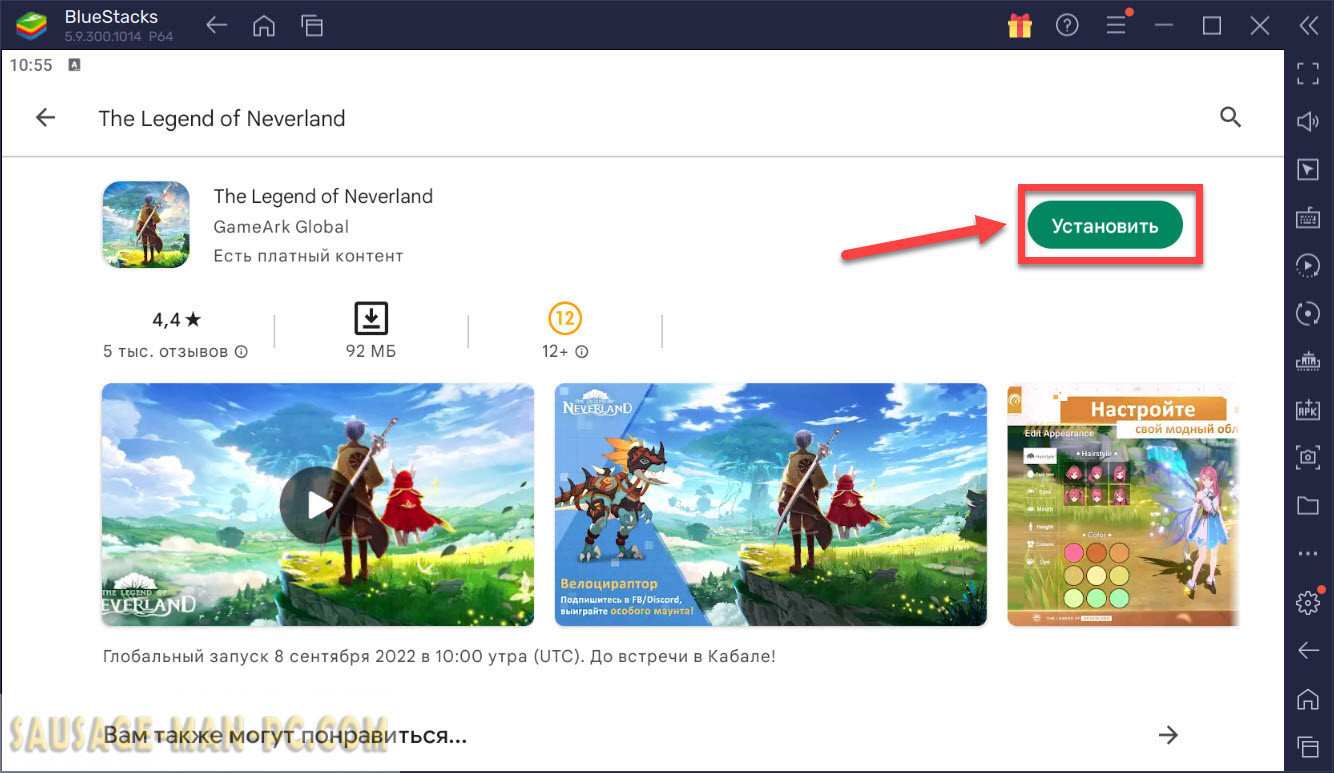
Task: Click the RTM icon in sidebar
Action: pos(1308,361)
